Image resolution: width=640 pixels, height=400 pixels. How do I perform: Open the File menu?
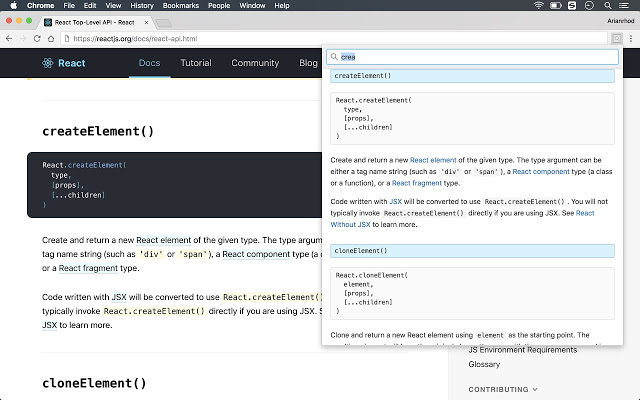pyautogui.click(x=69, y=5)
